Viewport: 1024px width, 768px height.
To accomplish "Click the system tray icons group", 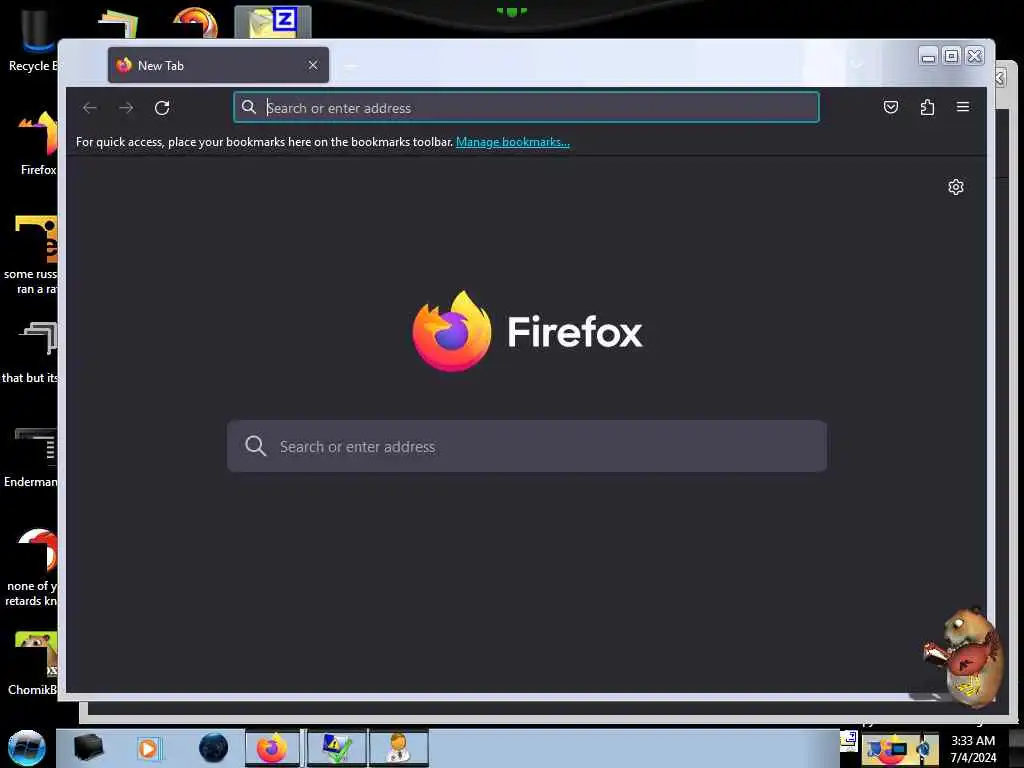I will pos(900,750).
